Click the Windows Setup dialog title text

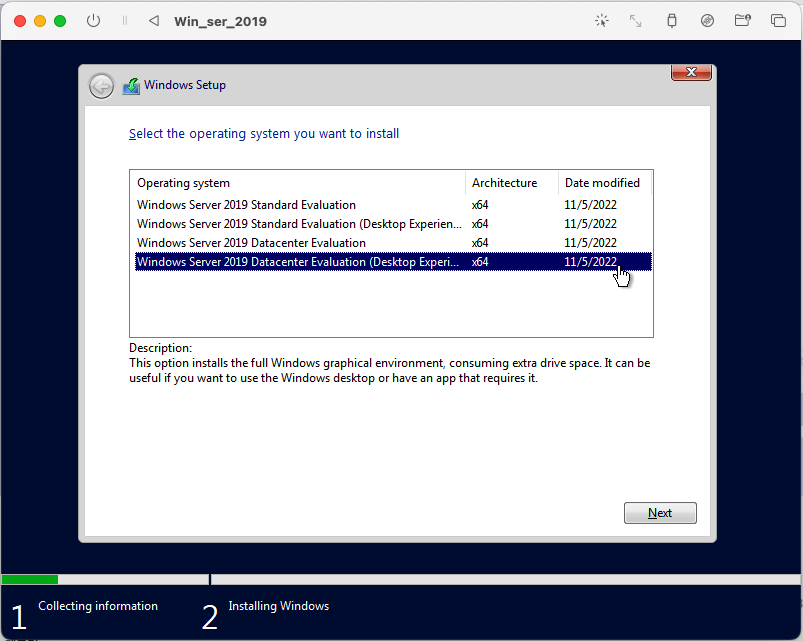185,85
